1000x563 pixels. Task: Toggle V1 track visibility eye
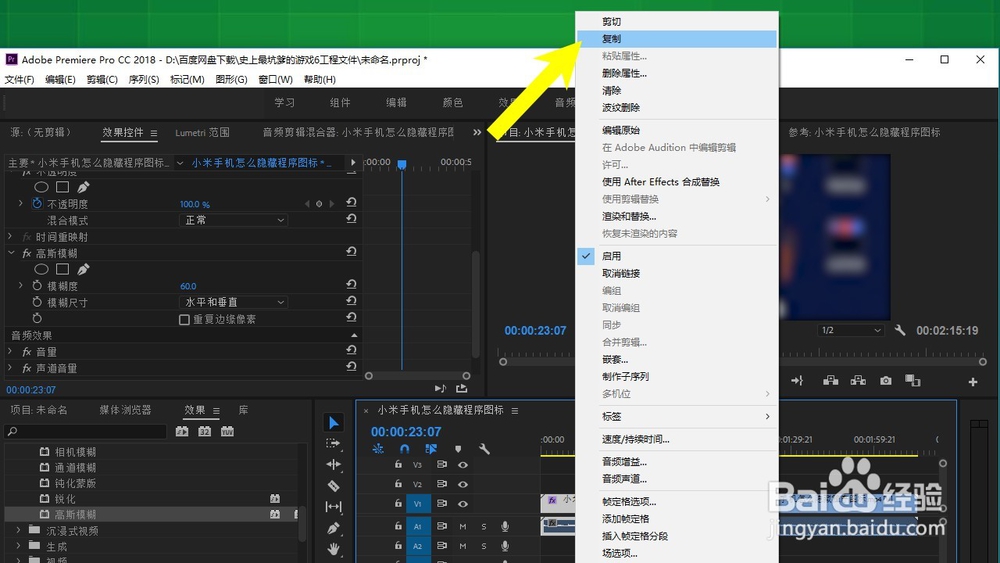click(x=463, y=504)
